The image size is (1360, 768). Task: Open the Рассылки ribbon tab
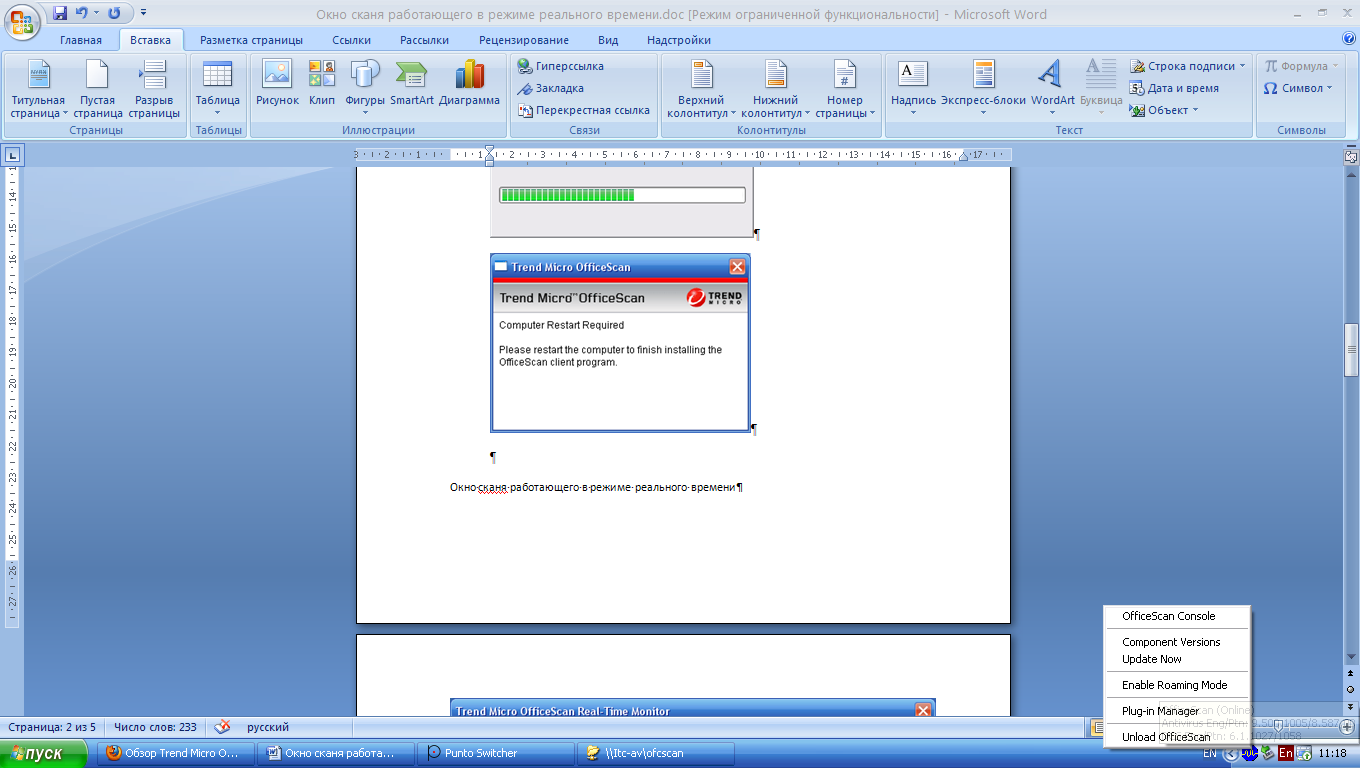pos(424,40)
